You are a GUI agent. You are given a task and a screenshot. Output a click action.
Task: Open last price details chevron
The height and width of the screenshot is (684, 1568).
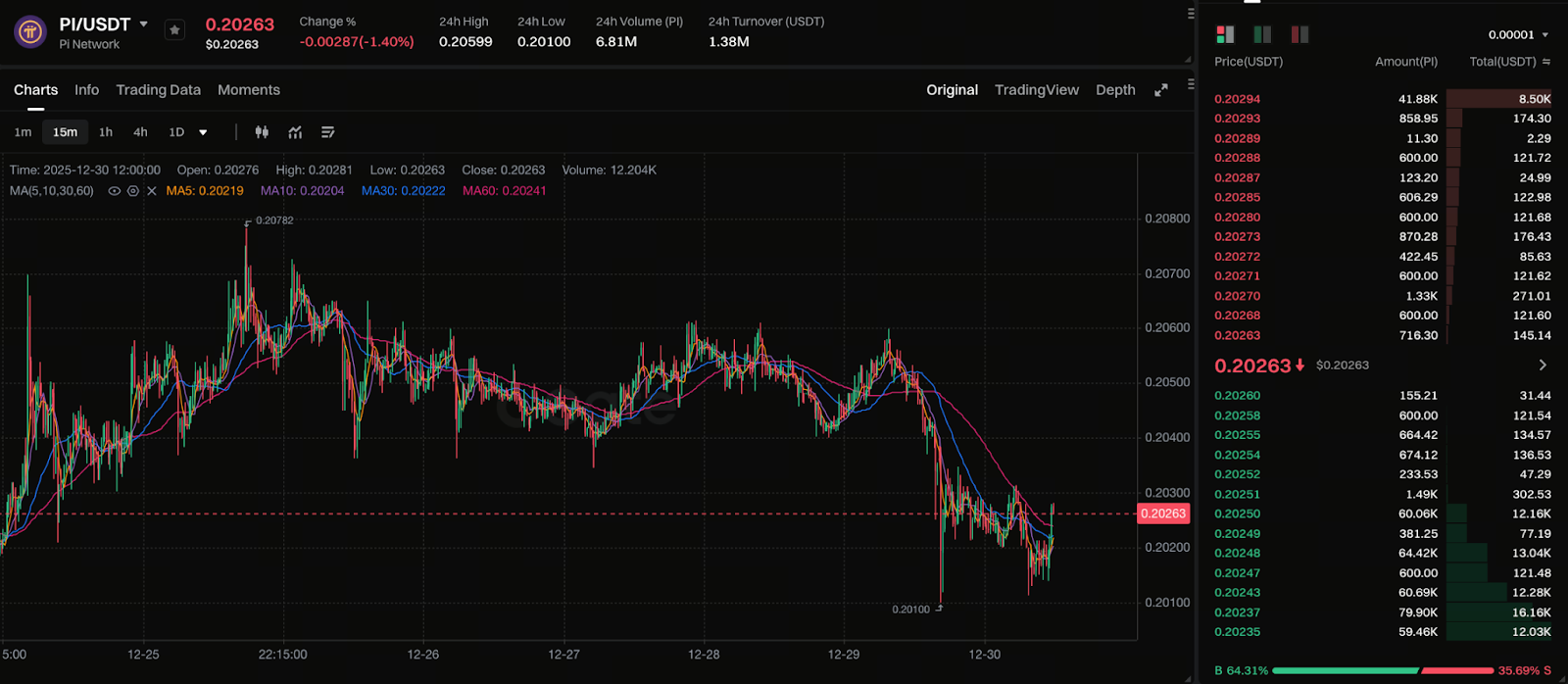[x=1543, y=365]
